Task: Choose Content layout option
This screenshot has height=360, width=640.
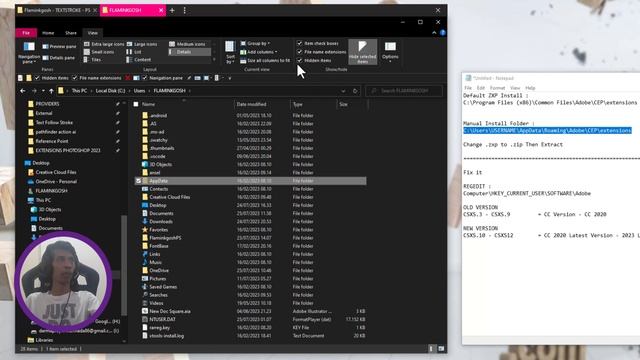Action: coord(139,60)
